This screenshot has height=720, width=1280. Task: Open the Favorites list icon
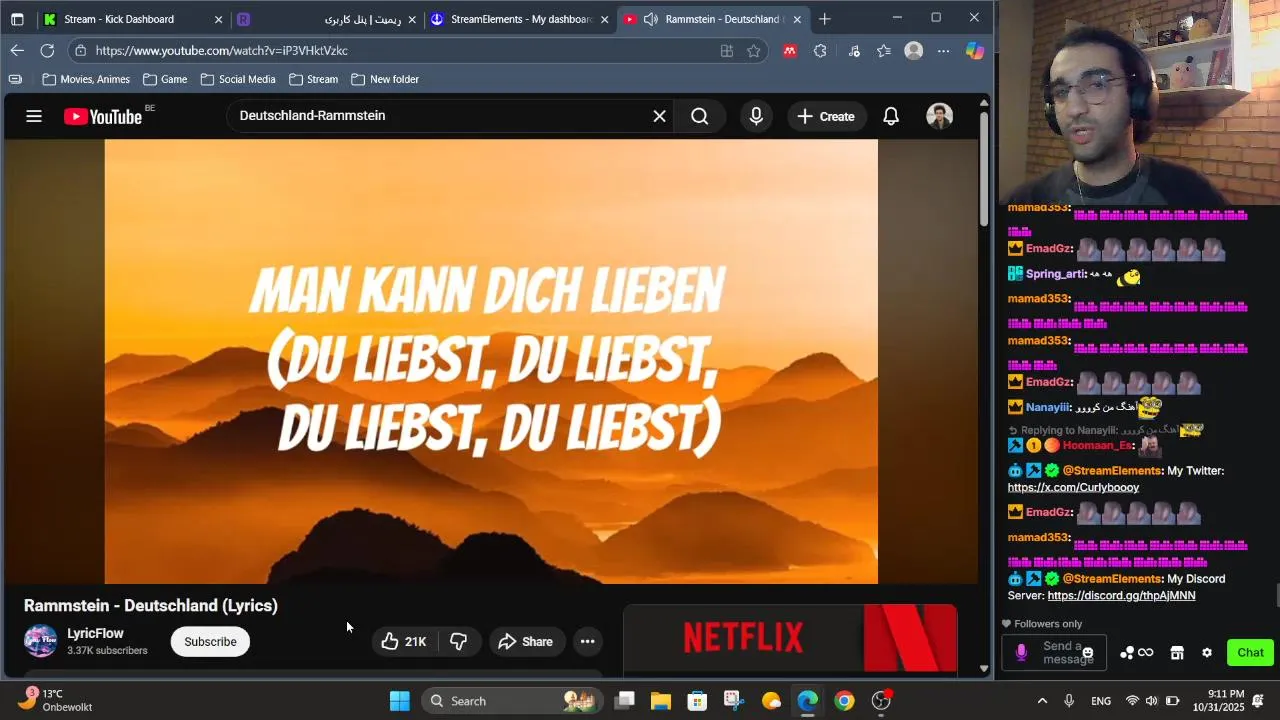[884, 50]
